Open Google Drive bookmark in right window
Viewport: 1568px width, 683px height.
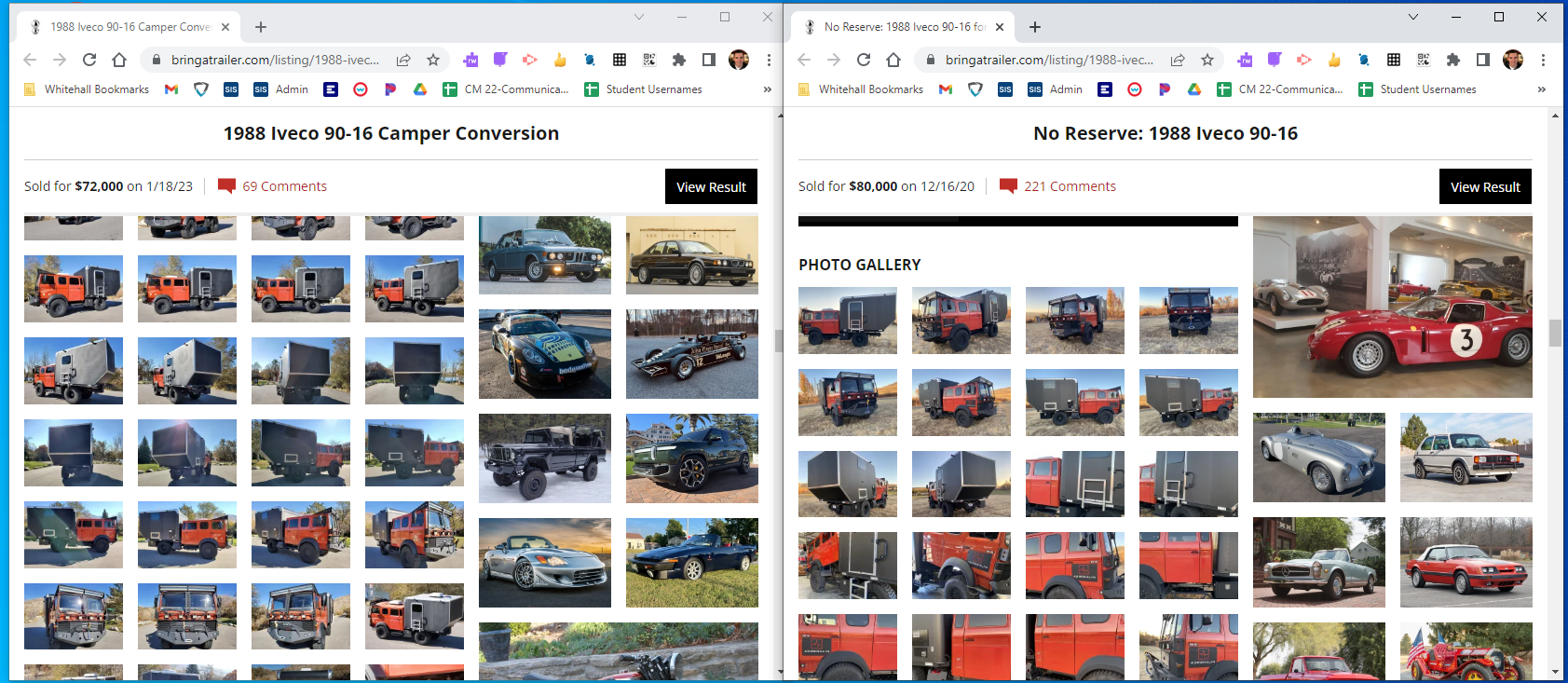1194,89
